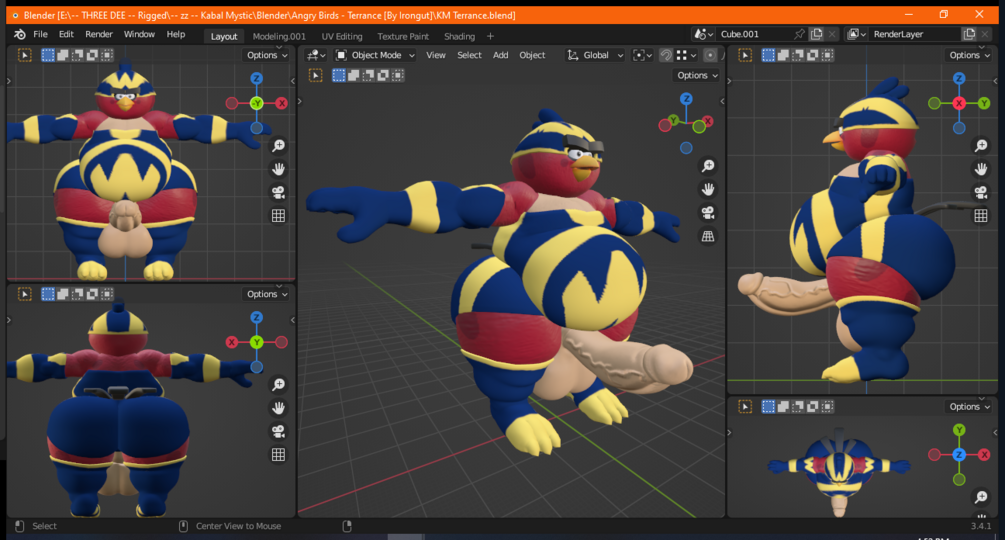Click zoom magnifier icon in bottom-right viewport
Viewport: 1005px width, 540px height.
point(981,497)
